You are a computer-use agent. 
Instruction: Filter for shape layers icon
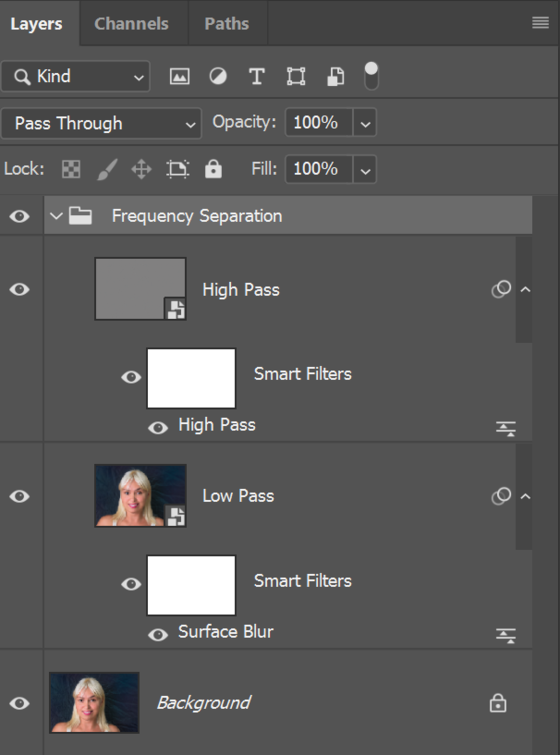point(296,76)
